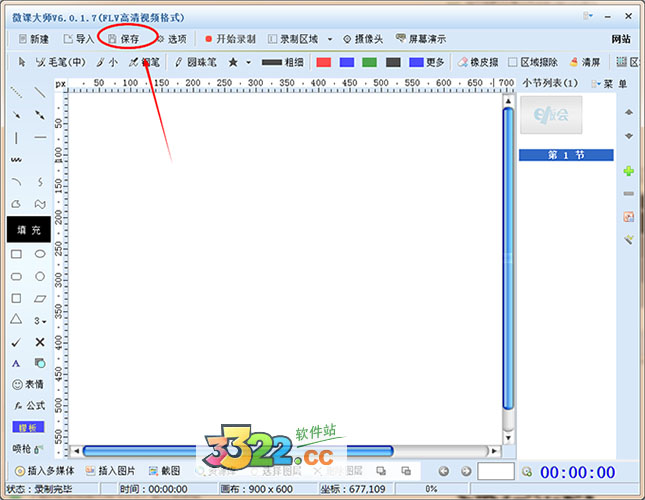Click the star shape tool
The width and height of the screenshot is (645, 500).
(233, 62)
